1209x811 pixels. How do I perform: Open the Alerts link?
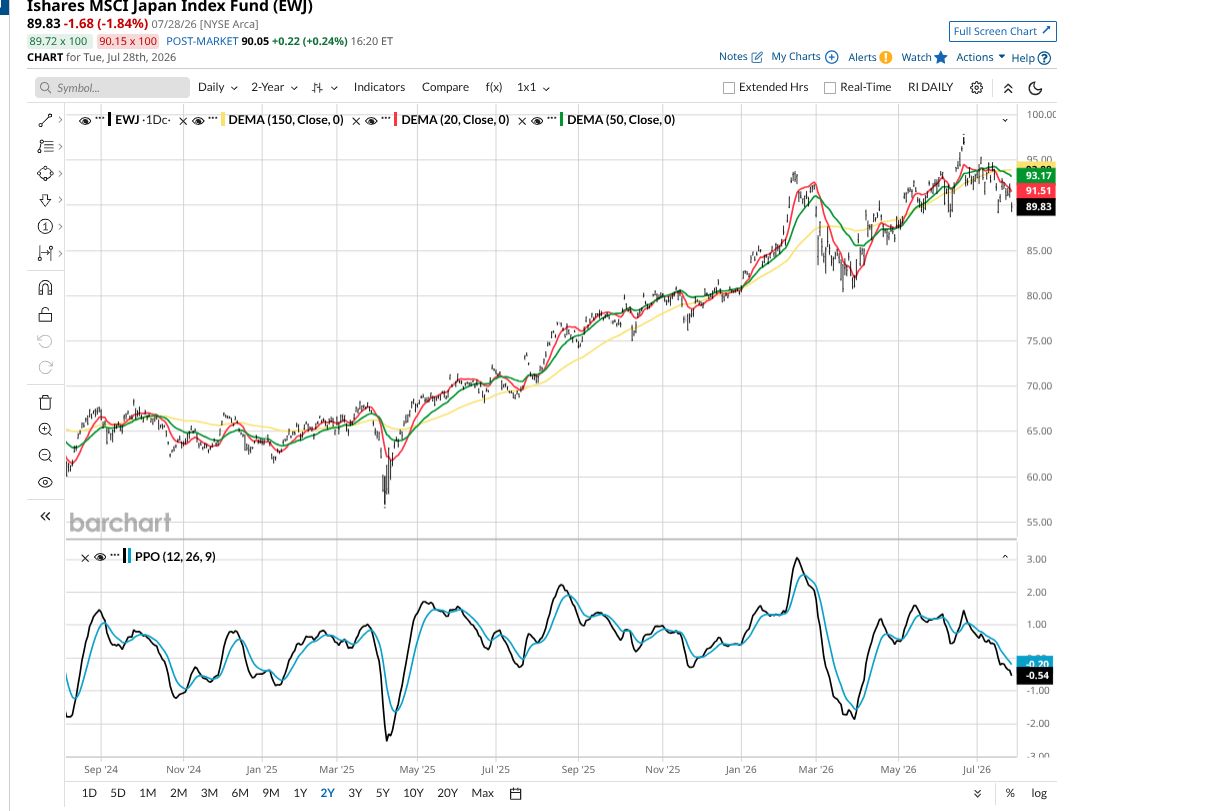tap(870, 57)
